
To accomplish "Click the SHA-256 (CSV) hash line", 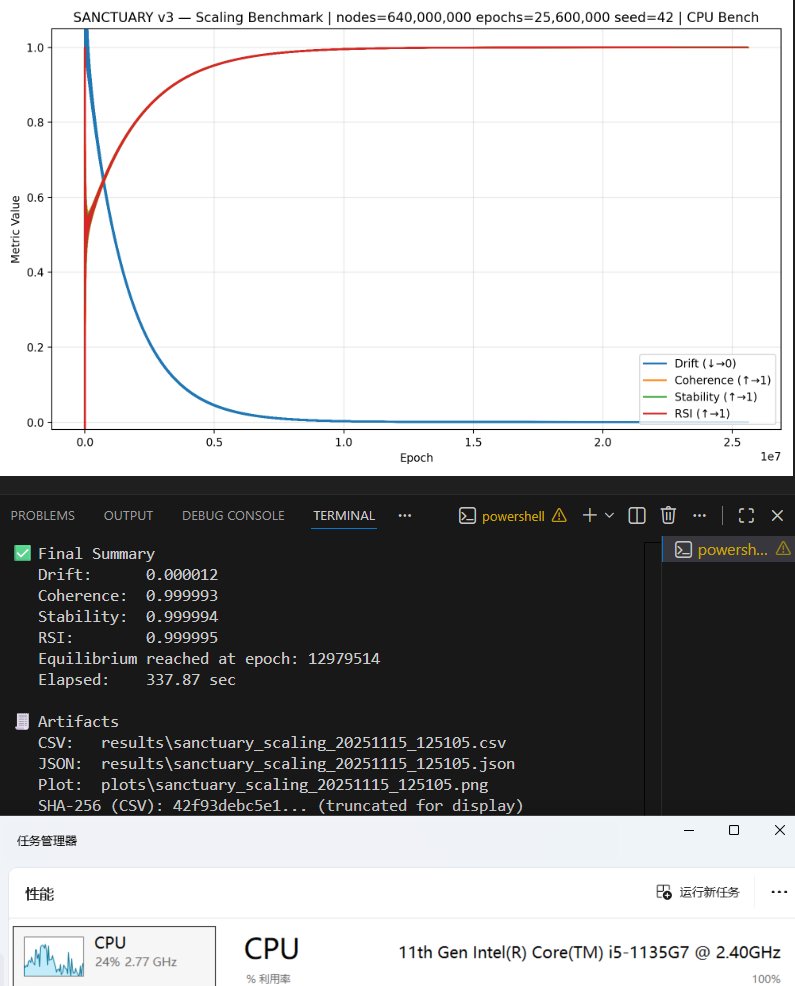I will 281,806.
